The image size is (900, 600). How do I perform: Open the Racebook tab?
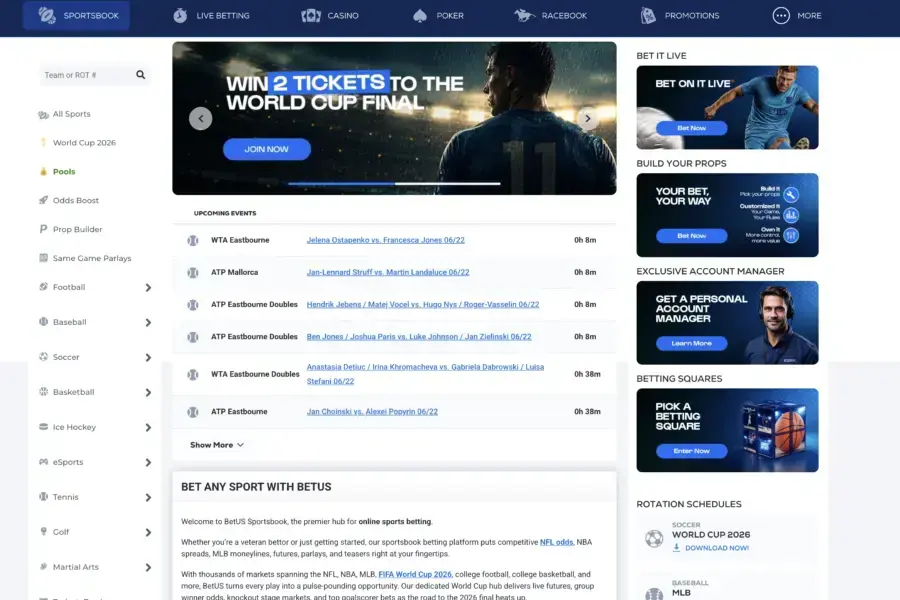click(x=550, y=16)
